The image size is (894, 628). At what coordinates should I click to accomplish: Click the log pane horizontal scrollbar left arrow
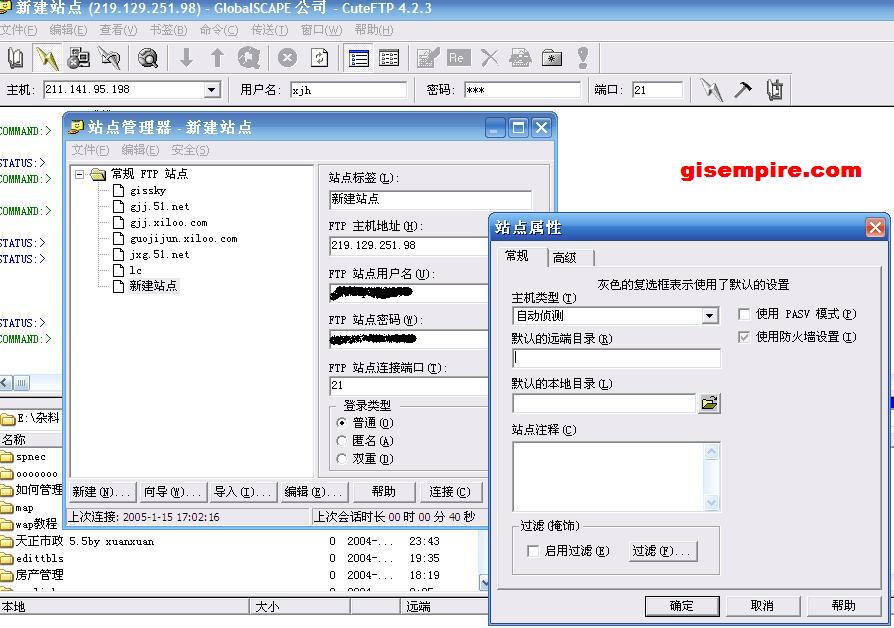point(6,383)
